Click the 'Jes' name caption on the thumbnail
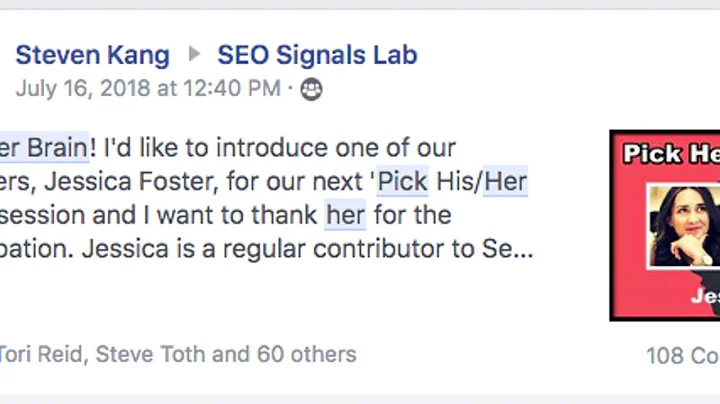The image size is (720, 404). click(x=704, y=297)
